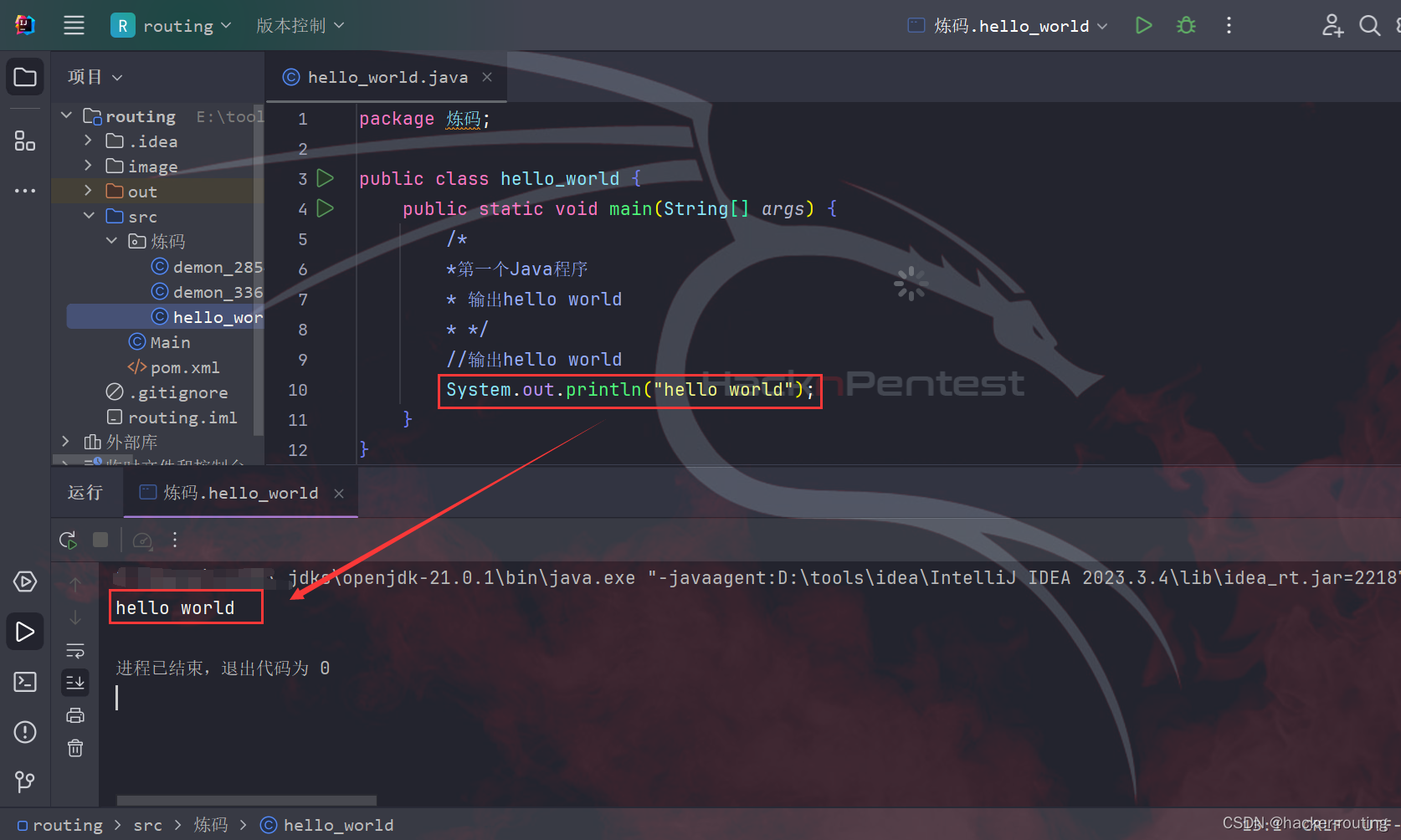Click hello_world in the breadcrumb bar
1401x840 pixels.
pos(337,825)
